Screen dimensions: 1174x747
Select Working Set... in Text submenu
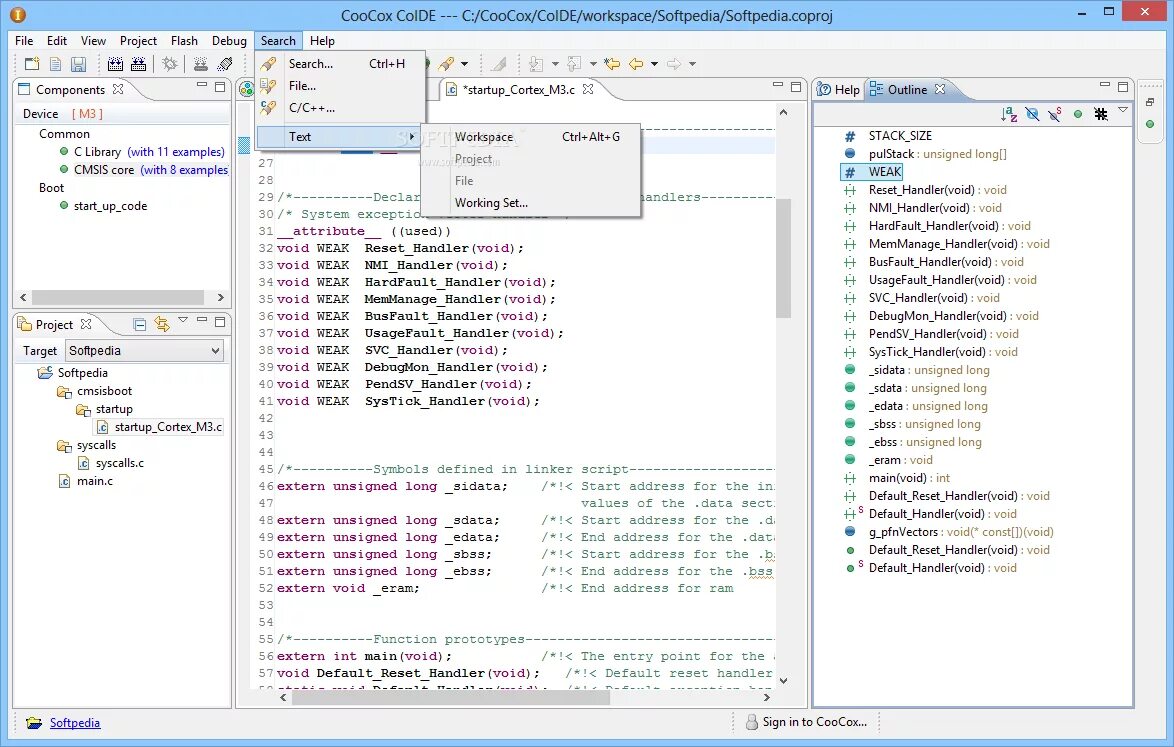530,203
